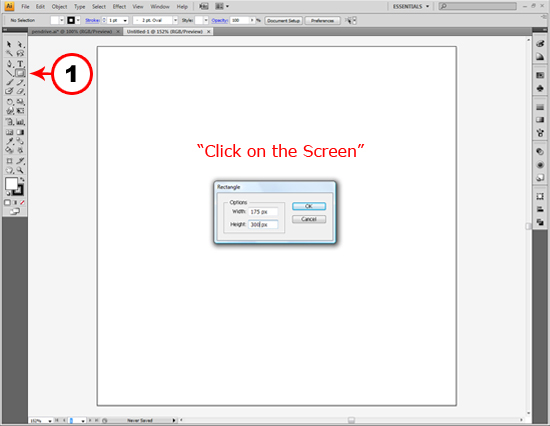This screenshot has height=426, width=550.
Task: Select the Eyedropper tool
Action: pos(9,141)
